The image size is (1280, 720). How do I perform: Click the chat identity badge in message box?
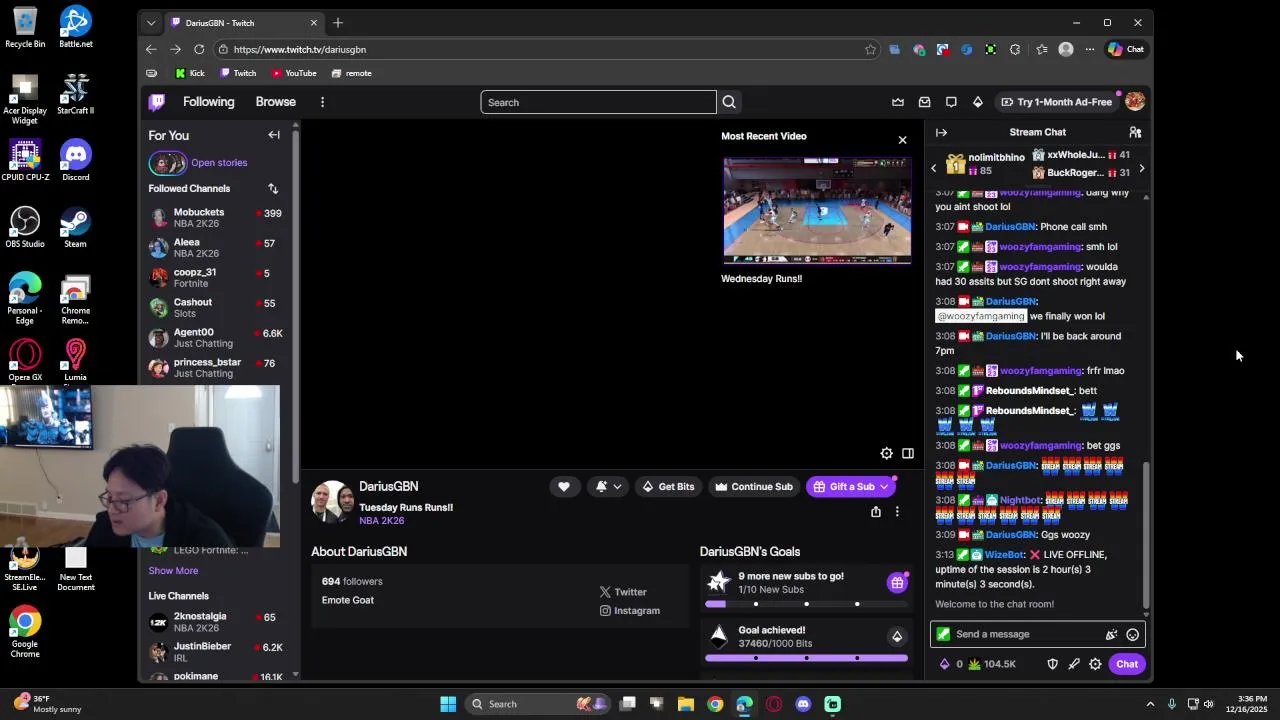pyautogui.click(x=943, y=634)
